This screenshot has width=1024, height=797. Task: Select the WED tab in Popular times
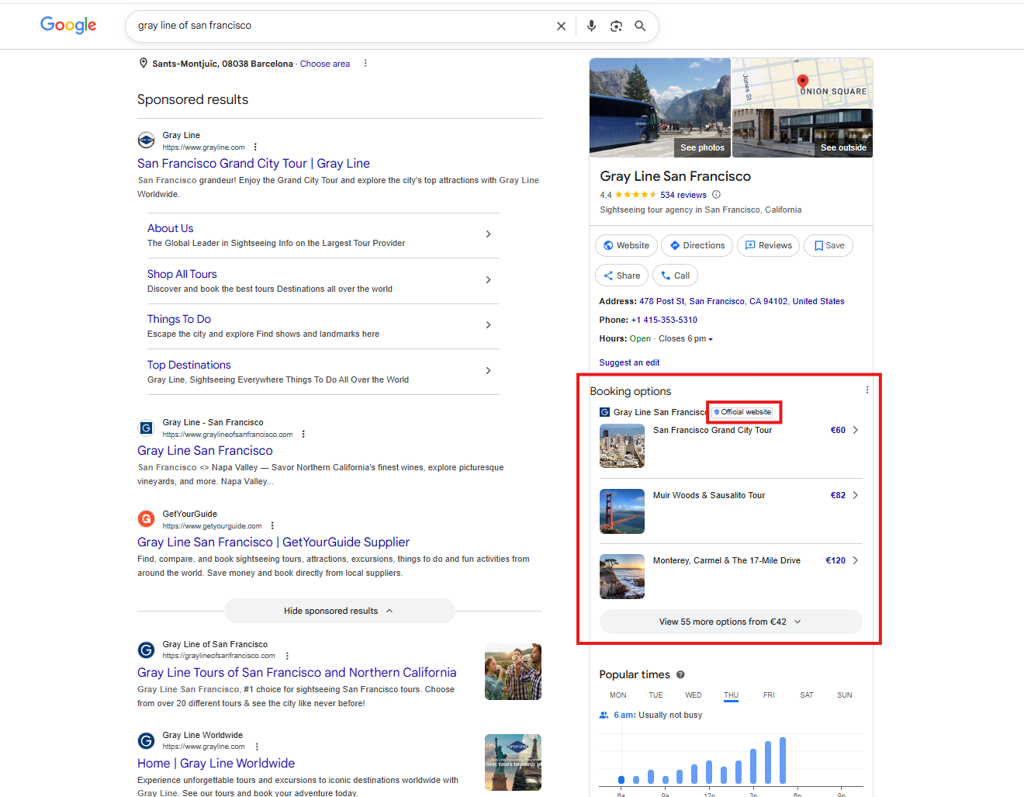tap(694, 695)
